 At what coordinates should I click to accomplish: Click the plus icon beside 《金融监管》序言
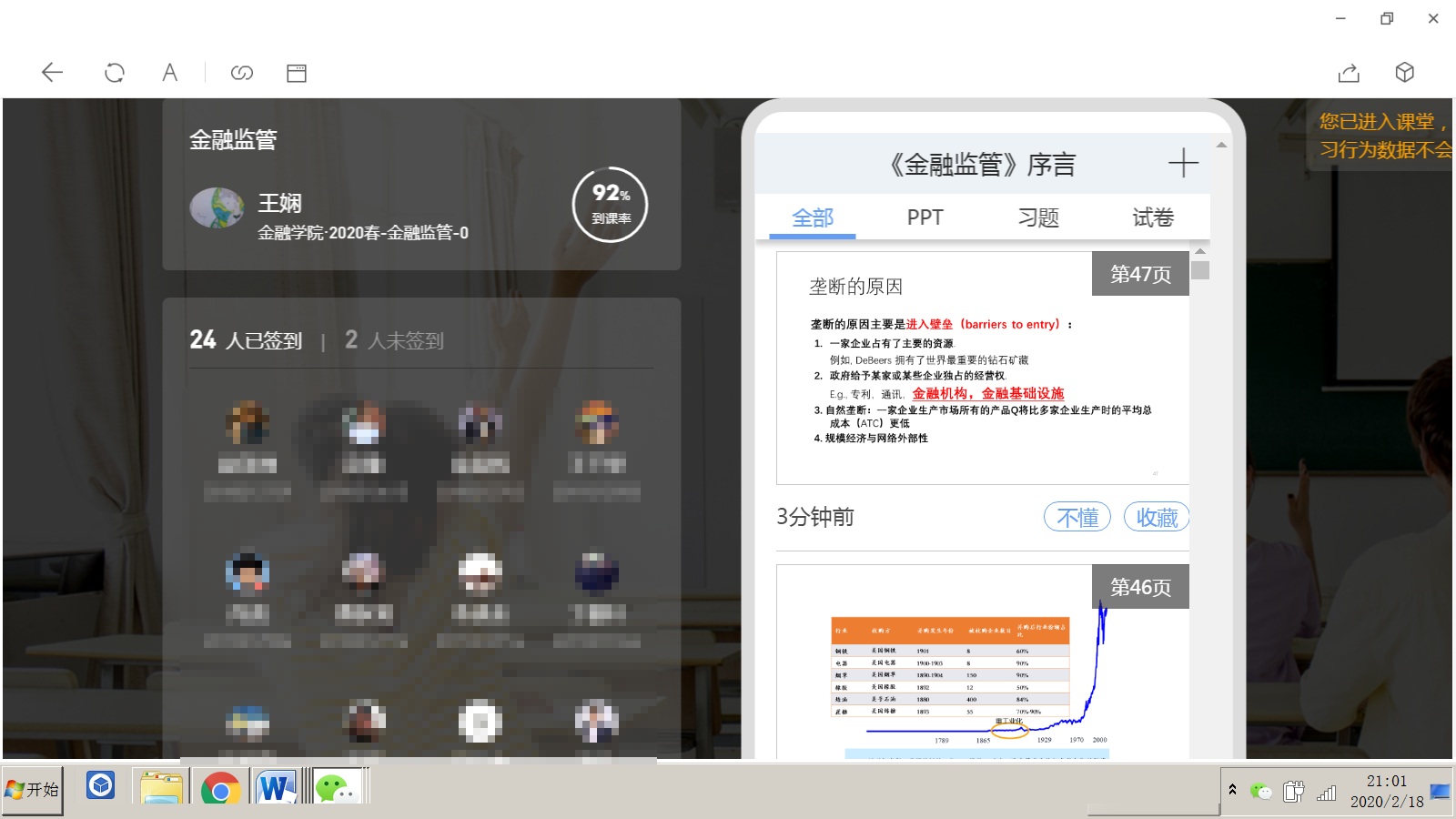coord(1183,163)
